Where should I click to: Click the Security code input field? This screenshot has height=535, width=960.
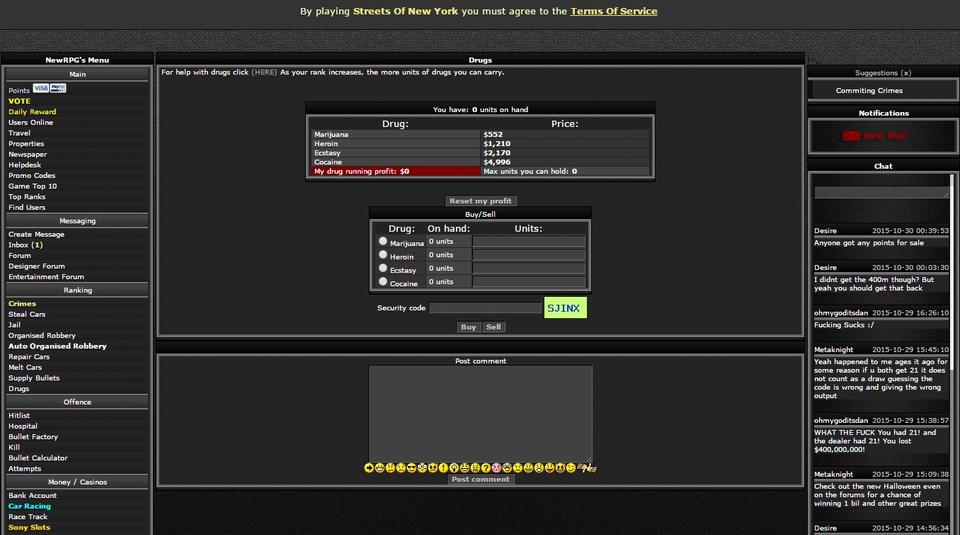485,308
